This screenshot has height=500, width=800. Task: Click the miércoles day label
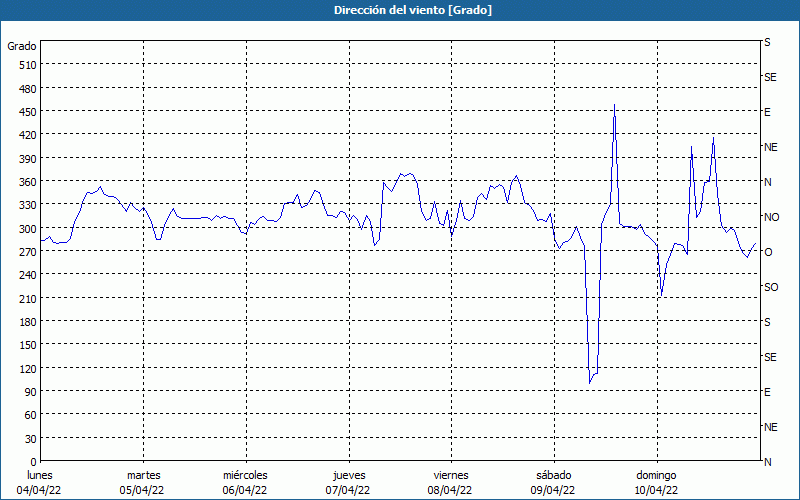245,475
